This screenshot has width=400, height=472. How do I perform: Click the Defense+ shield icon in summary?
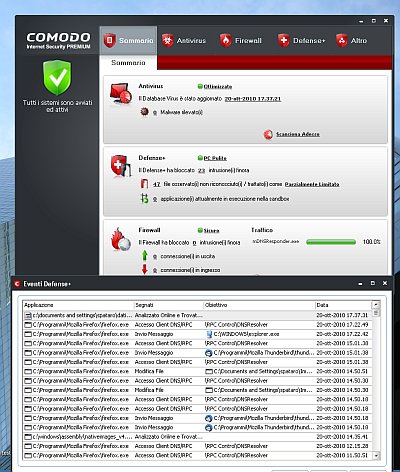[121, 166]
